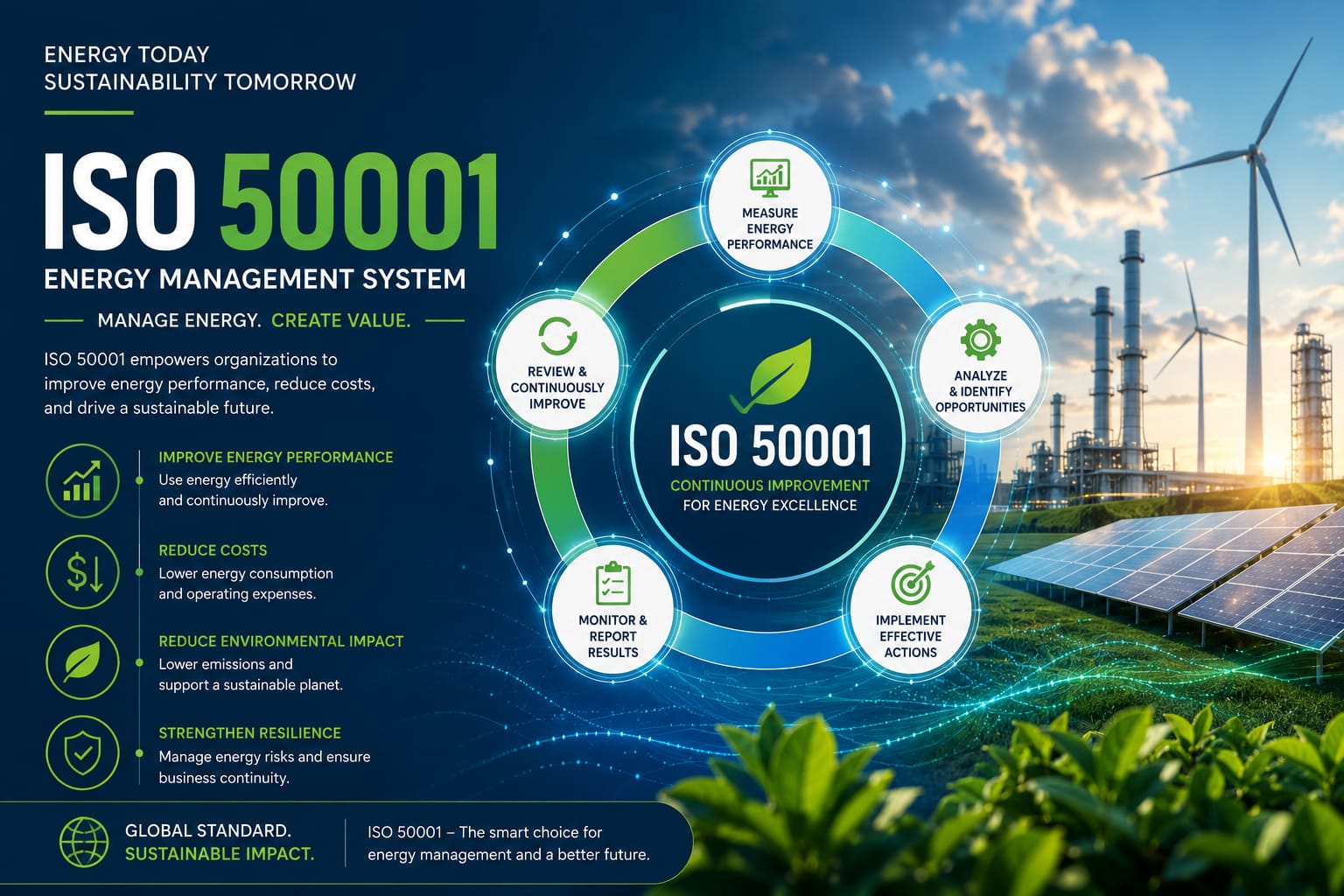Click the large green 50001 title
Viewport: 1344px width, 896px height.
(x=360, y=202)
